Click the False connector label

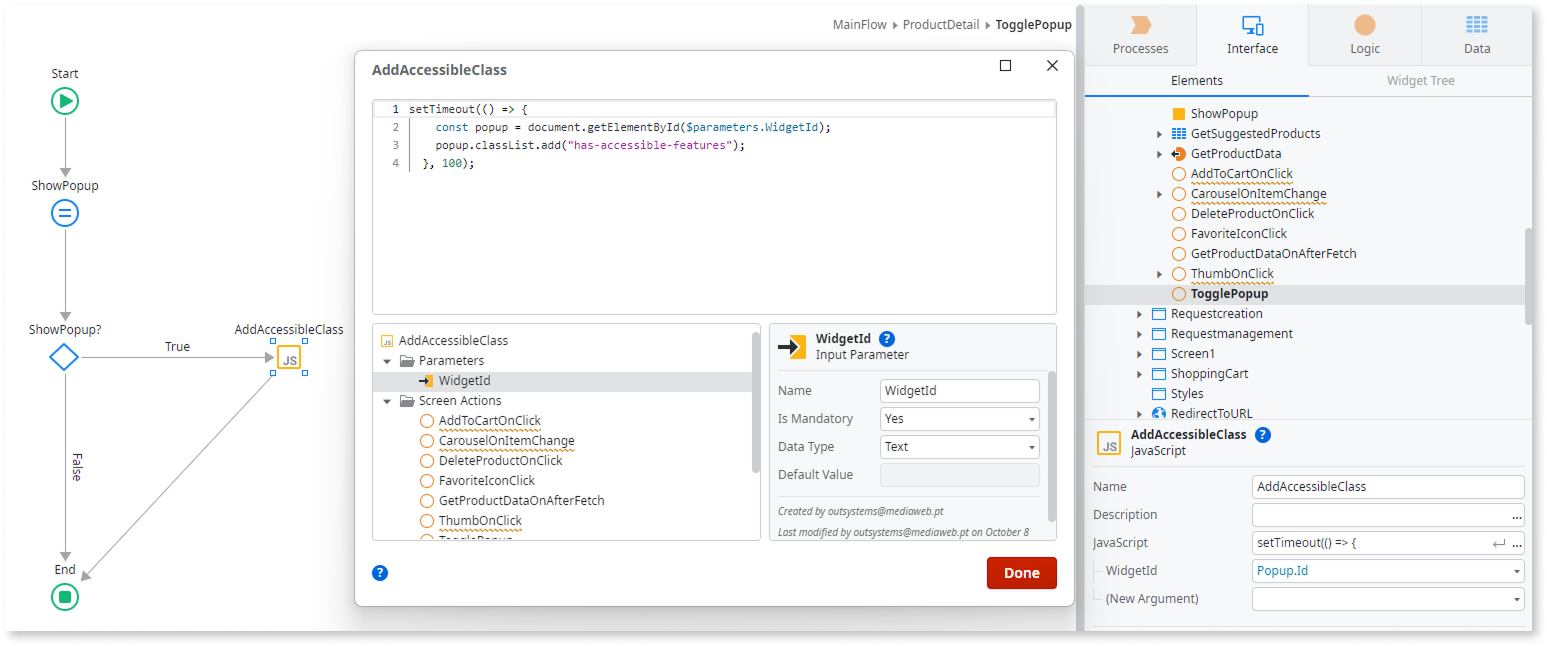click(77, 467)
